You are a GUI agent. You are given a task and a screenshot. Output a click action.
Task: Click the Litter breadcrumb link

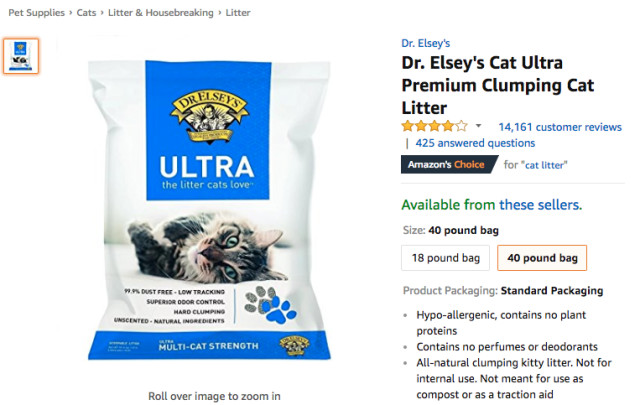pyautogui.click(x=238, y=13)
